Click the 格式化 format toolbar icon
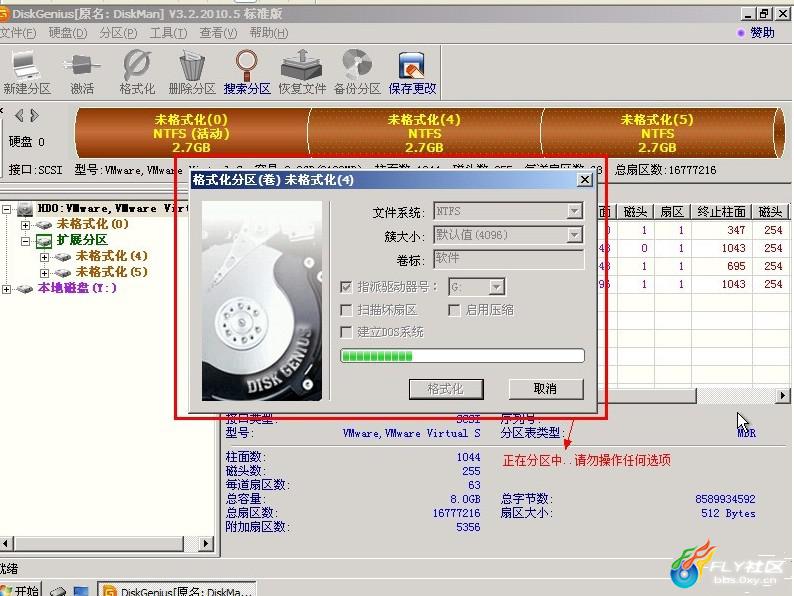Screen dimensions: 794x596 (x=137, y=72)
